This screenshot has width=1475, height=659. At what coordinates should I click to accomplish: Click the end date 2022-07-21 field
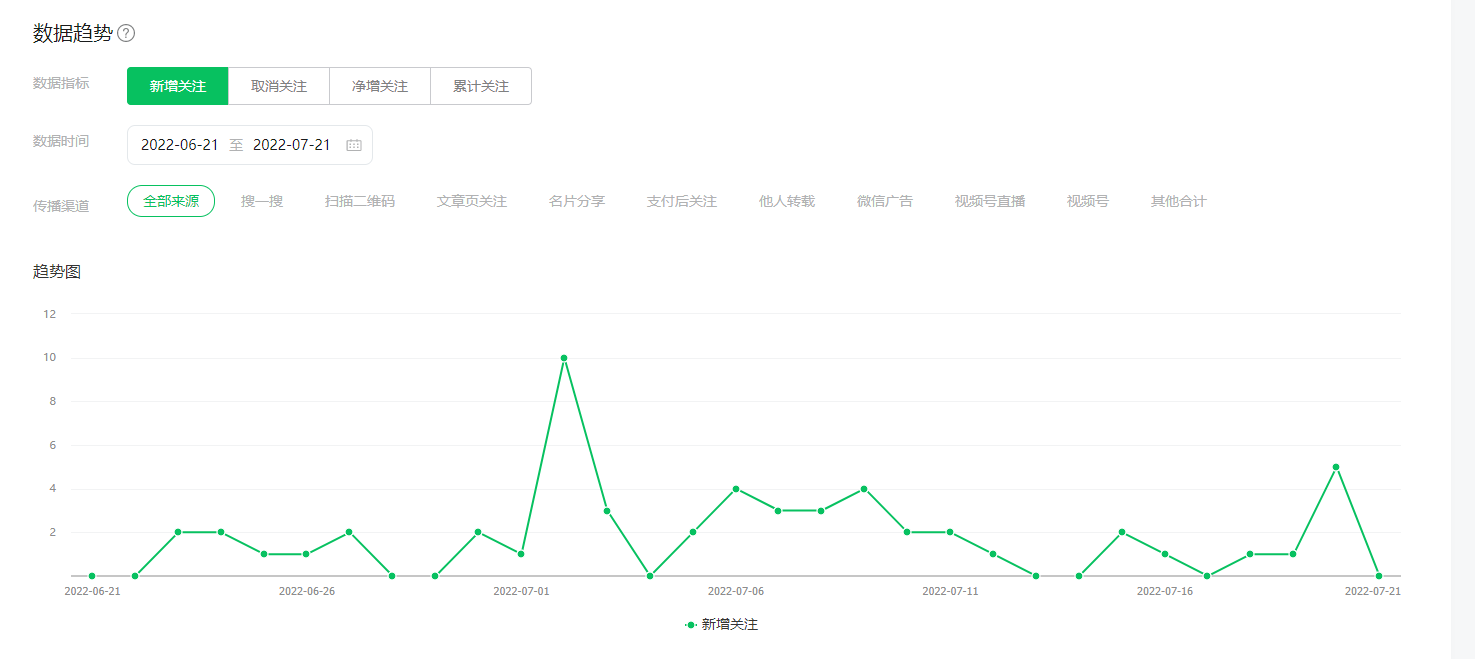tap(292, 145)
